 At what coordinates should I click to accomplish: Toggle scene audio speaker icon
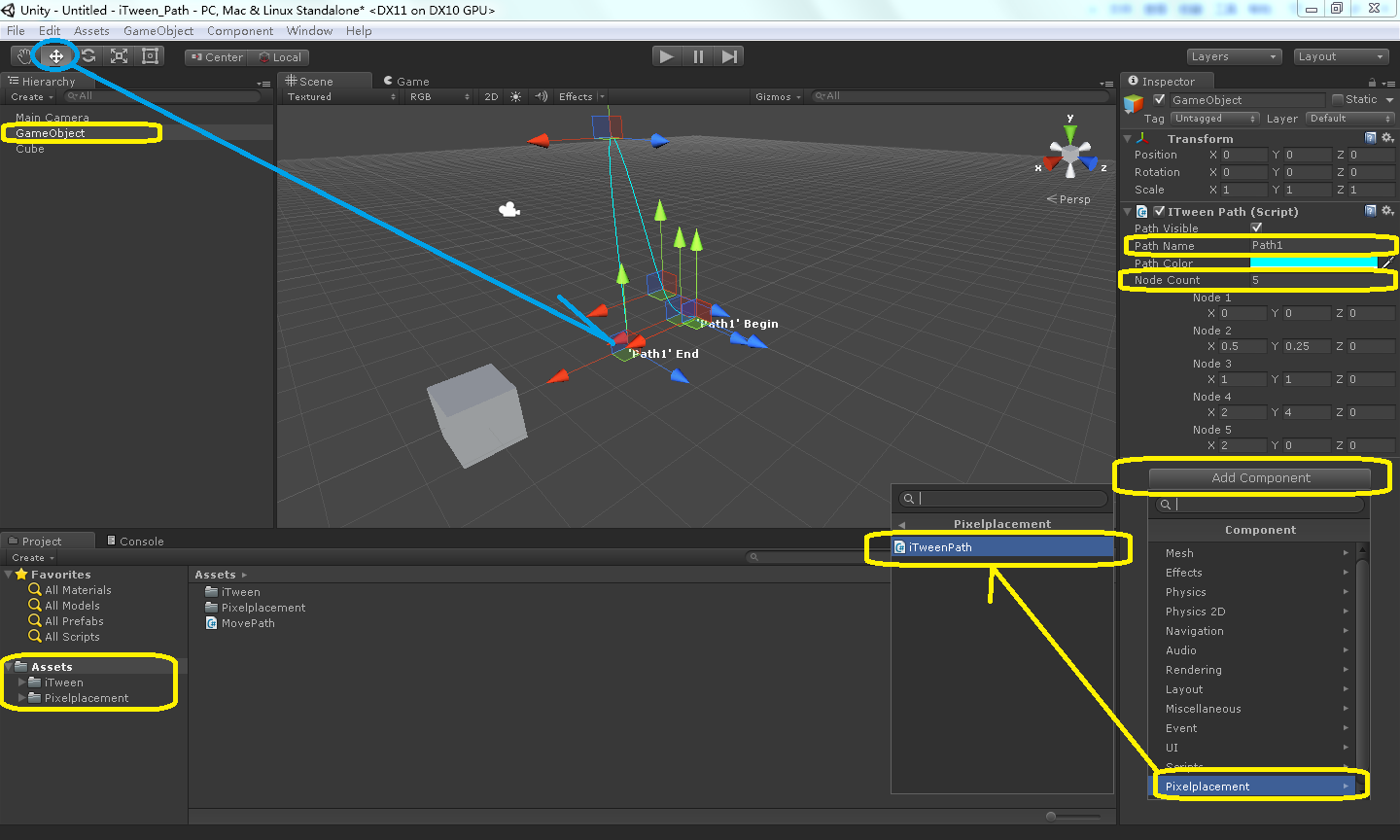click(x=541, y=97)
